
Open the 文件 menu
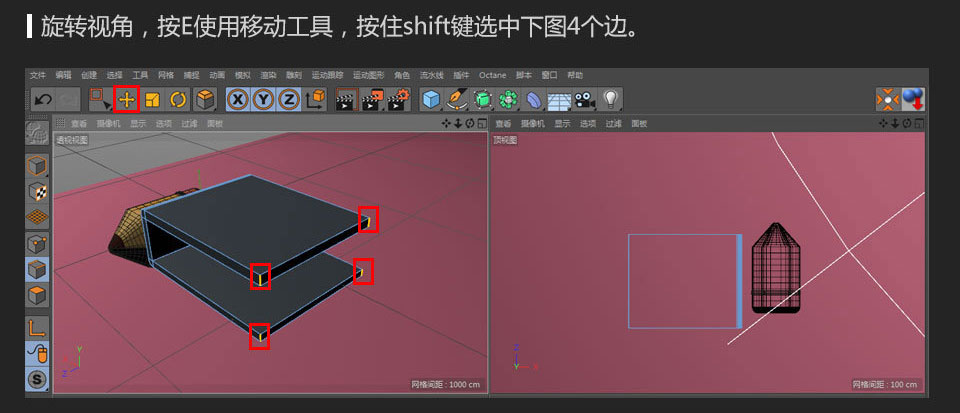click(38, 75)
